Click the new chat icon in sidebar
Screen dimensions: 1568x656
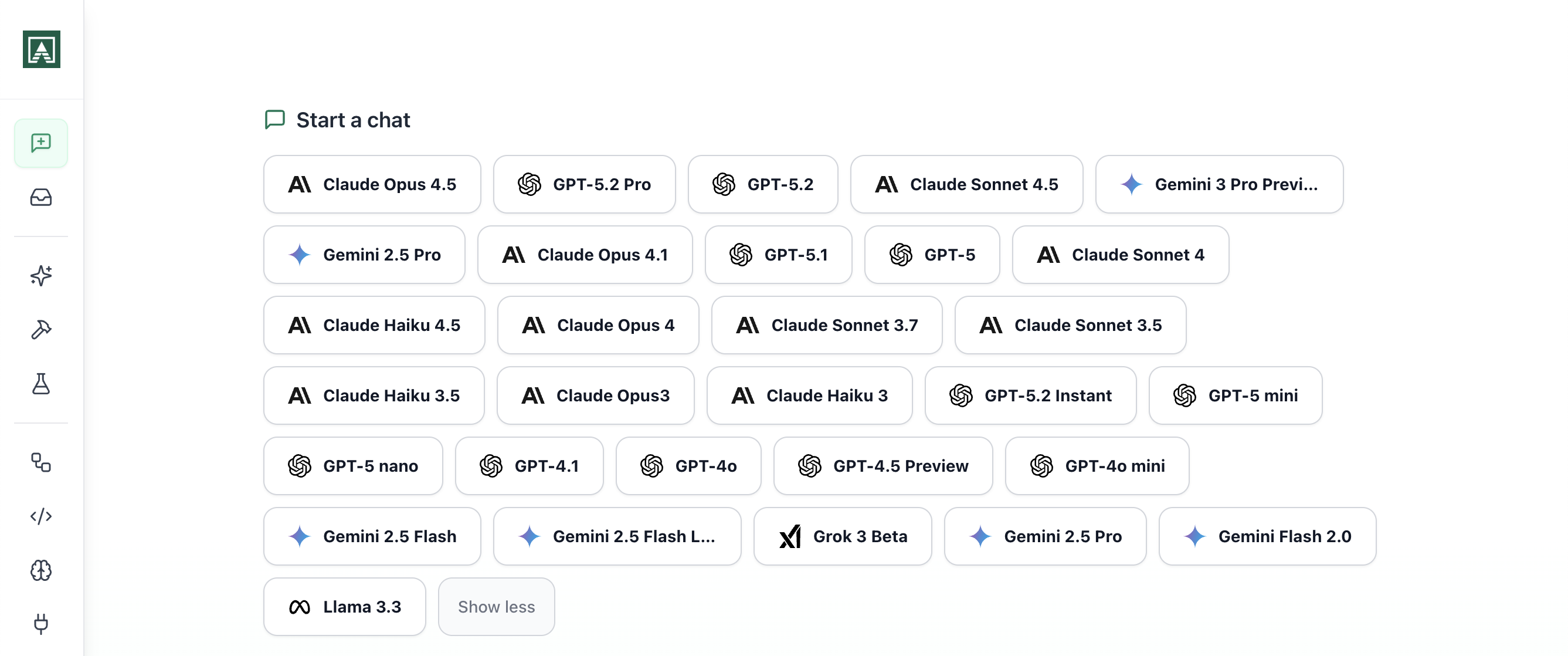[x=41, y=143]
